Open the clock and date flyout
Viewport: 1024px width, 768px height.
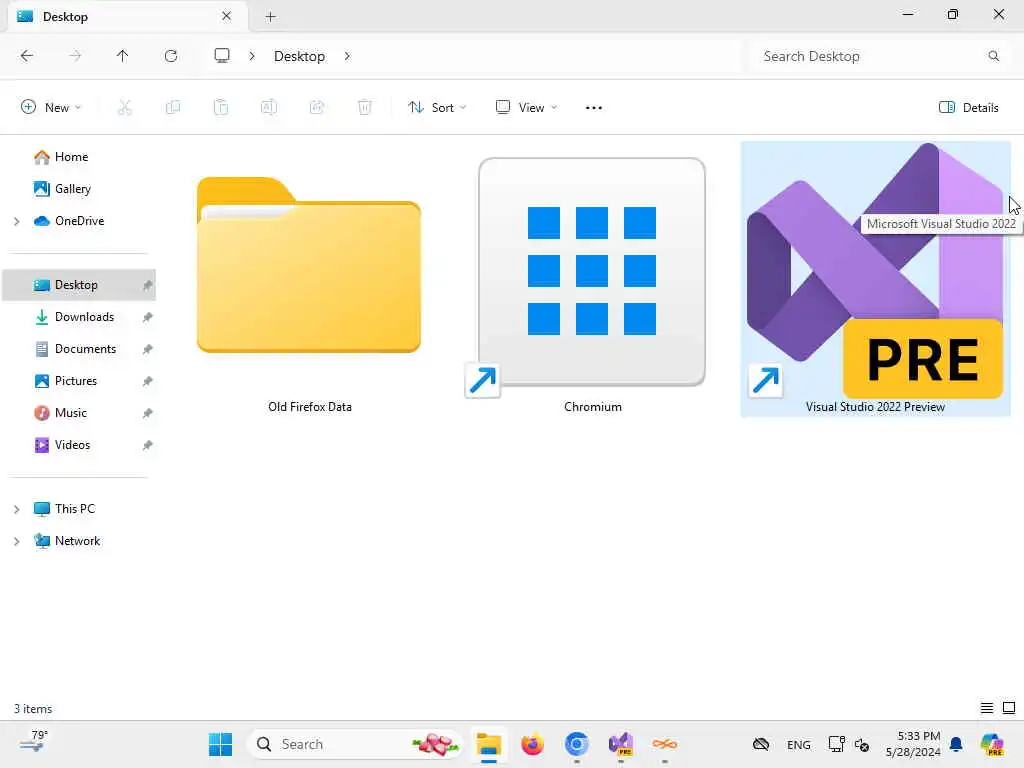pos(913,744)
